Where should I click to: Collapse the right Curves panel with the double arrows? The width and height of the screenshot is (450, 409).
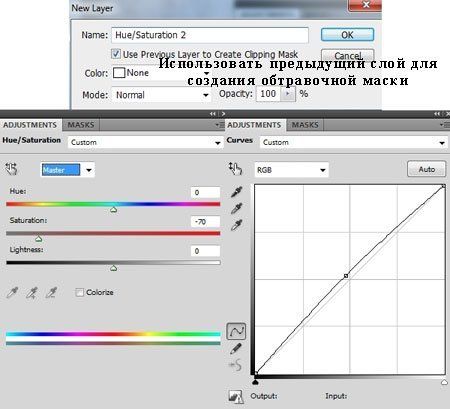coord(437,114)
